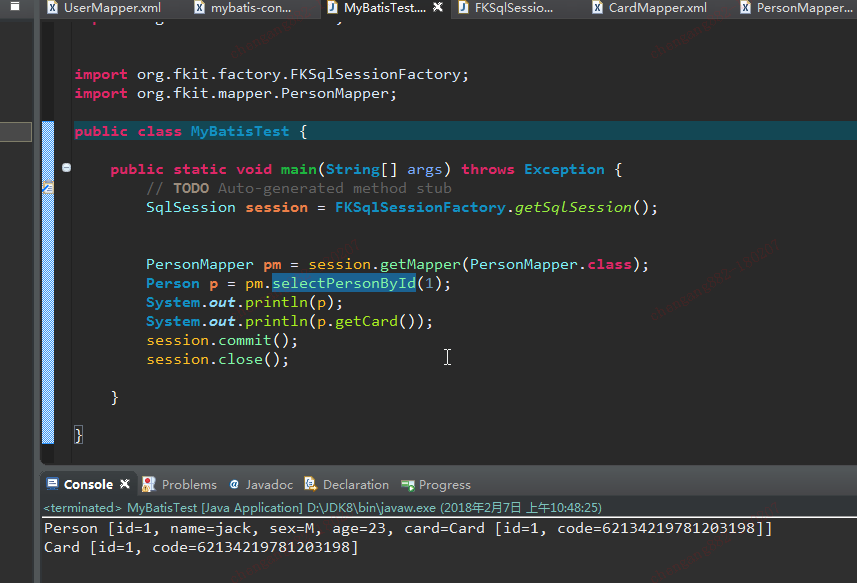Click the session.close() statement
Viewport: 857px width, 583px height.
217,360
